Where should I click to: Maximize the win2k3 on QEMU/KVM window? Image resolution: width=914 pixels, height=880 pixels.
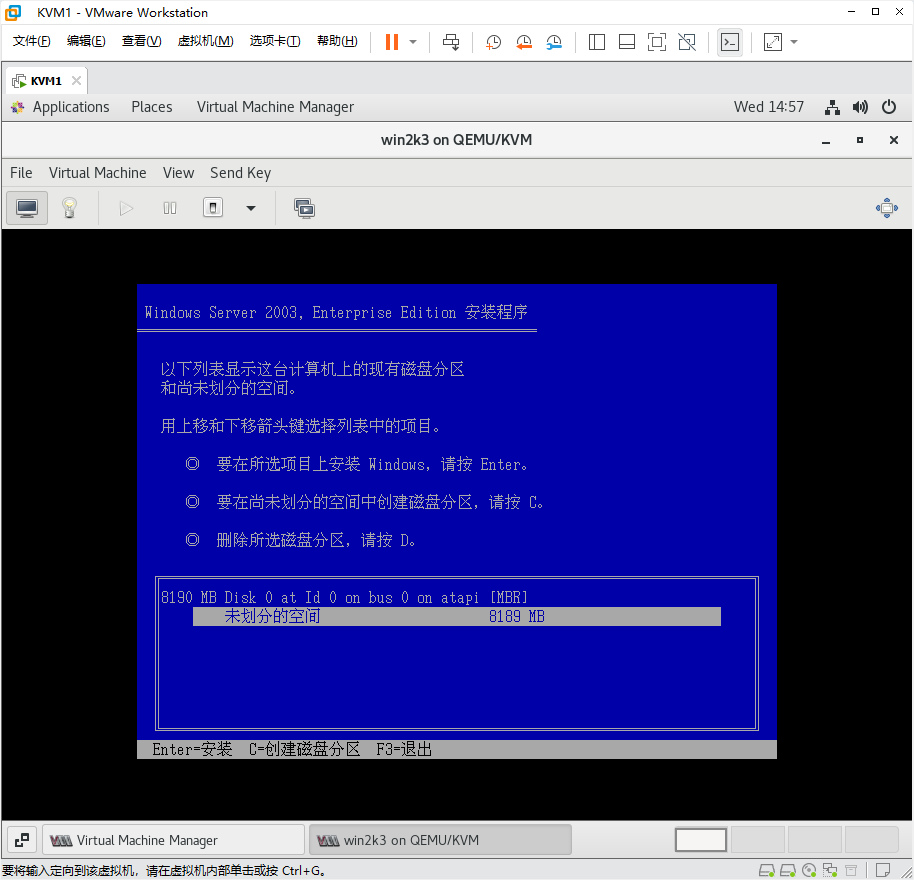[x=860, y=140]
